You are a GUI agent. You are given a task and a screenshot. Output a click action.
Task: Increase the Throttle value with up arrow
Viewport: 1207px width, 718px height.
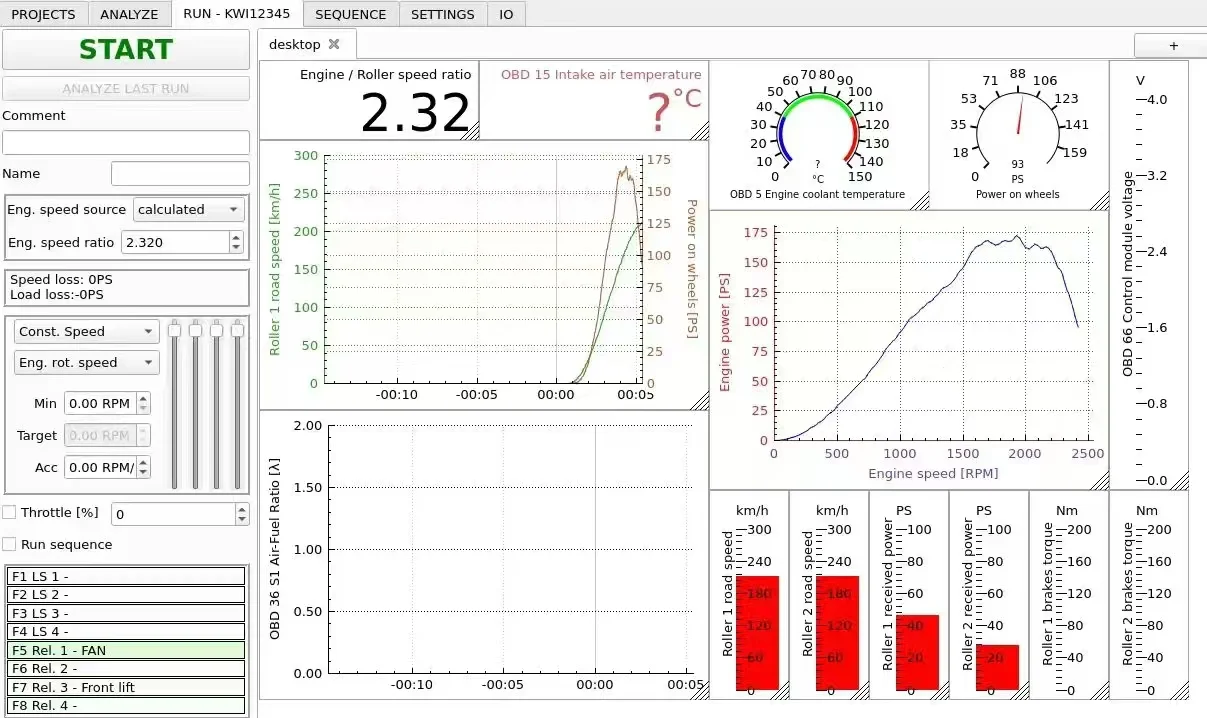(x=241, y=509)
